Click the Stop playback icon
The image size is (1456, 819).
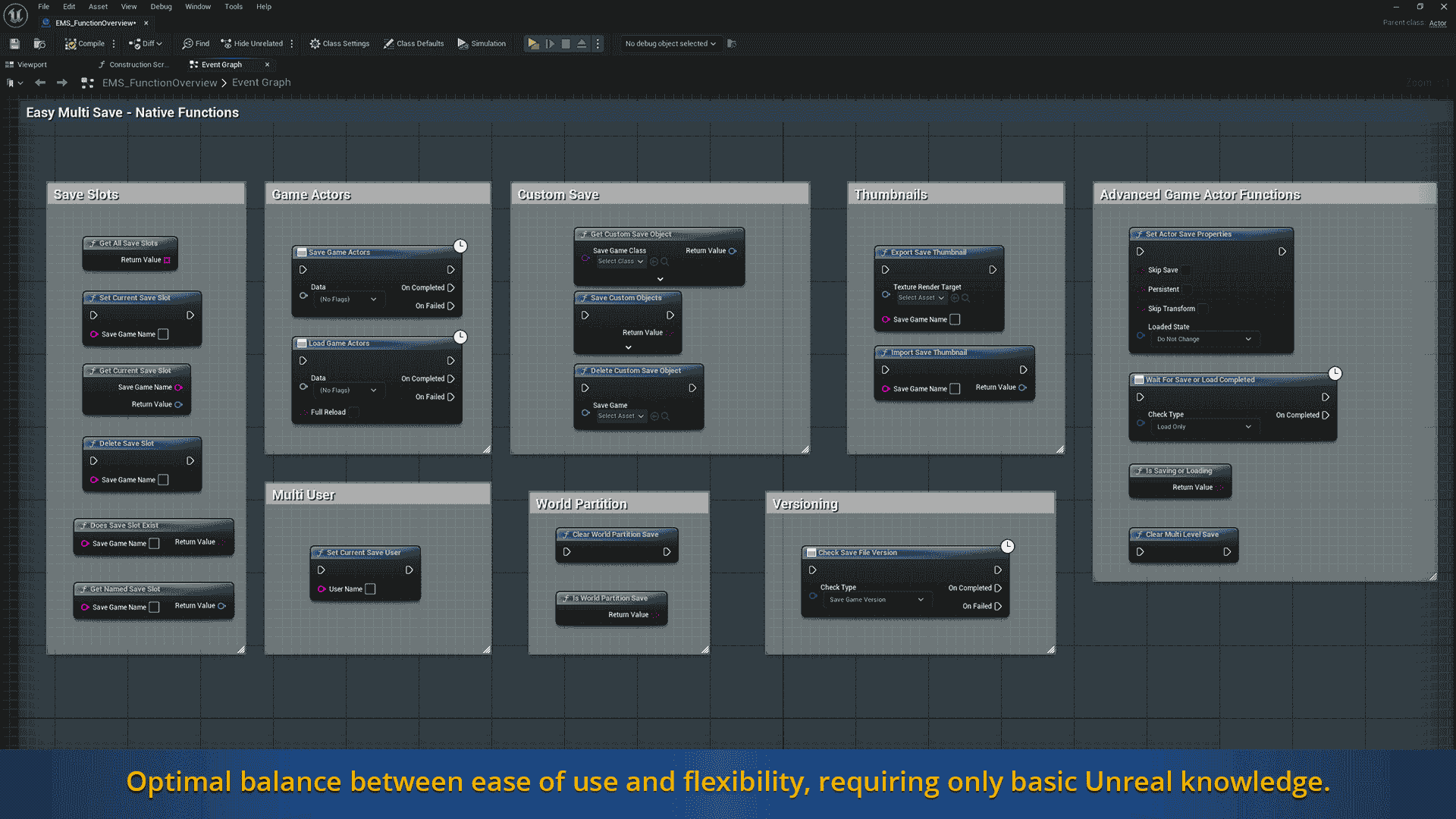tap(566, 44)
